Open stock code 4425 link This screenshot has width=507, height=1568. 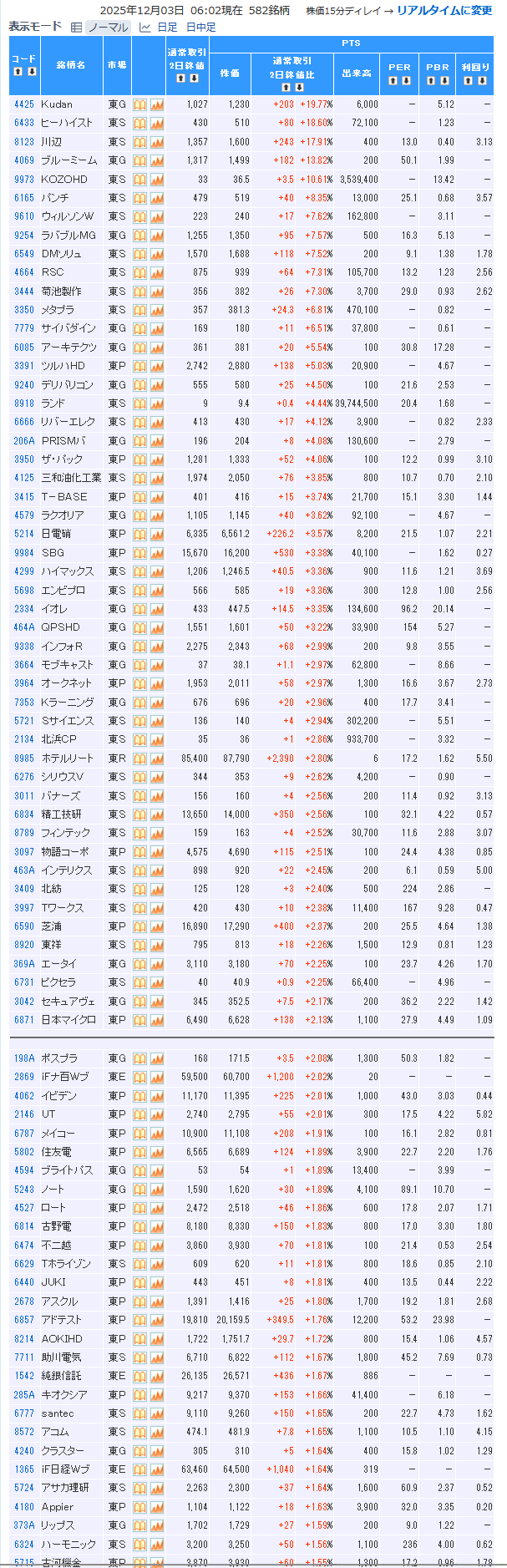[24, 104]
